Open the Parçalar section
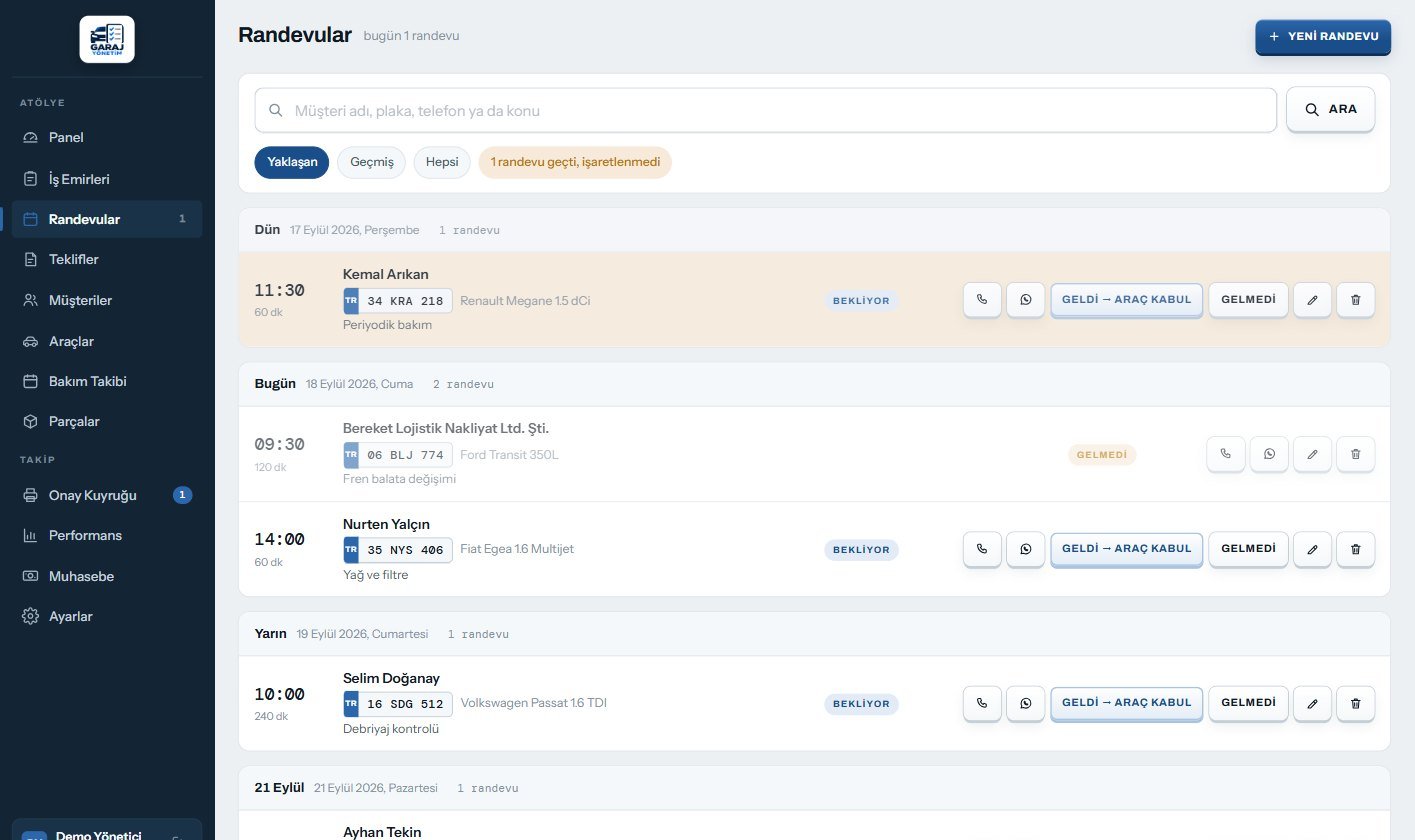Viewport: 1415px width, 840px height. tap(107, 421)
